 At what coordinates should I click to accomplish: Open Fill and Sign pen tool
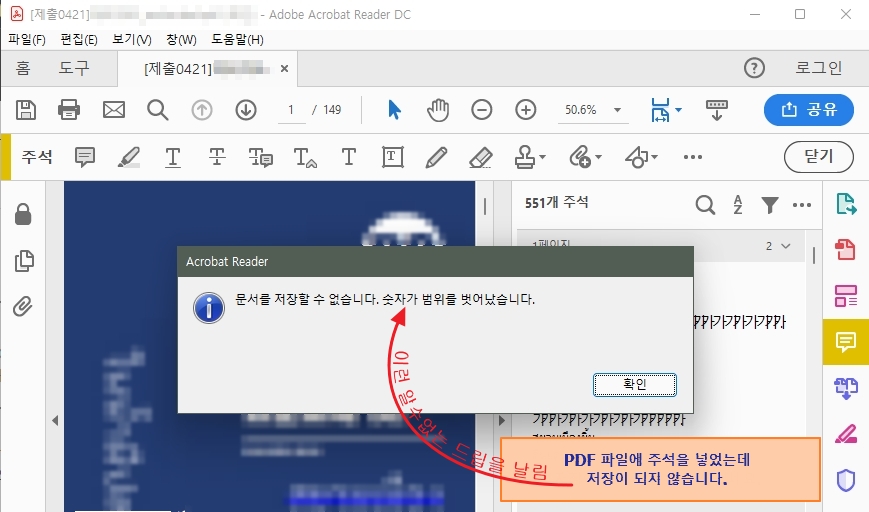[x=846, y=434]
